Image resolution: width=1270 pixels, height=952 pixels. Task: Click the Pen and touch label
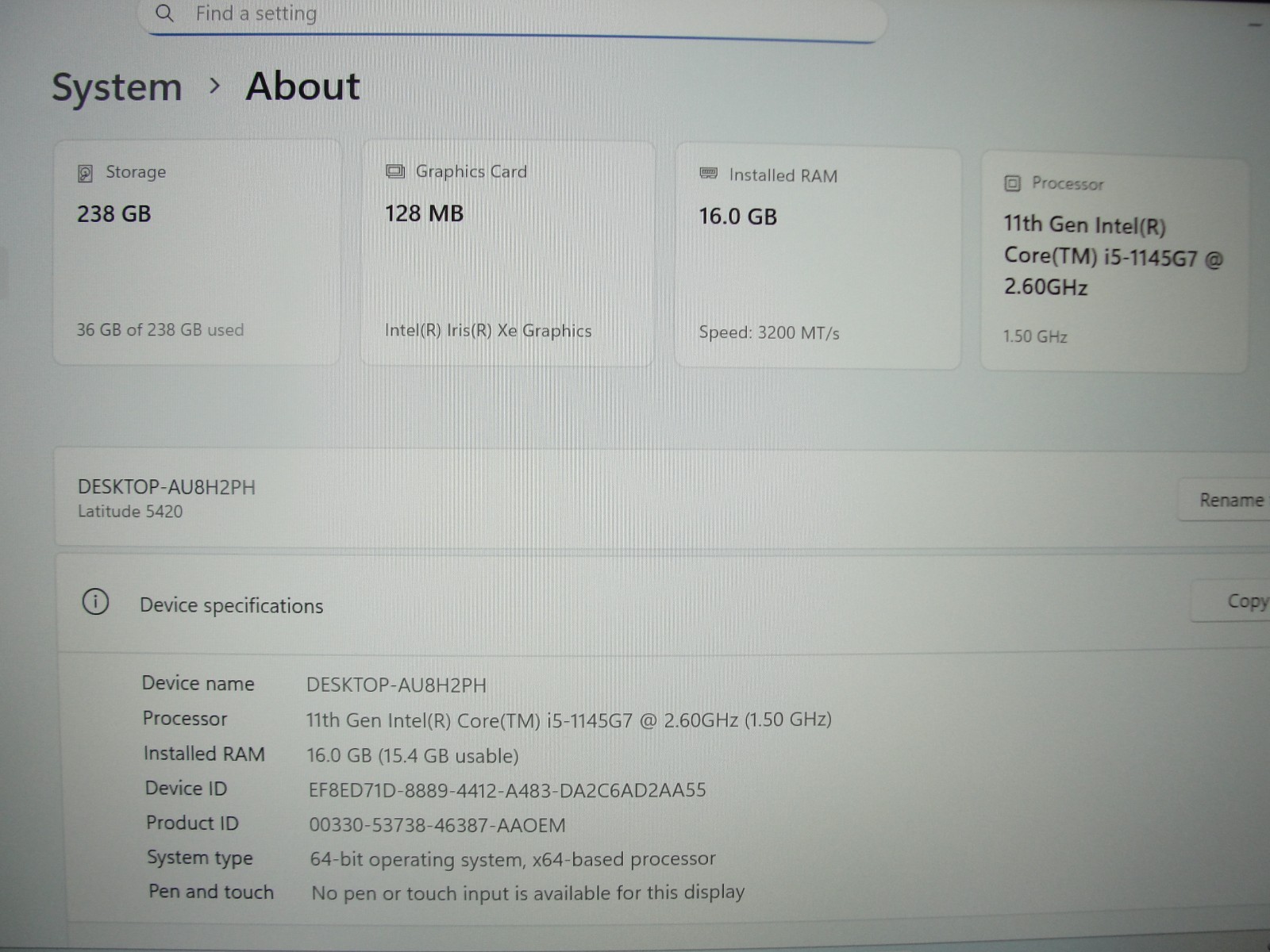point(211,892)
